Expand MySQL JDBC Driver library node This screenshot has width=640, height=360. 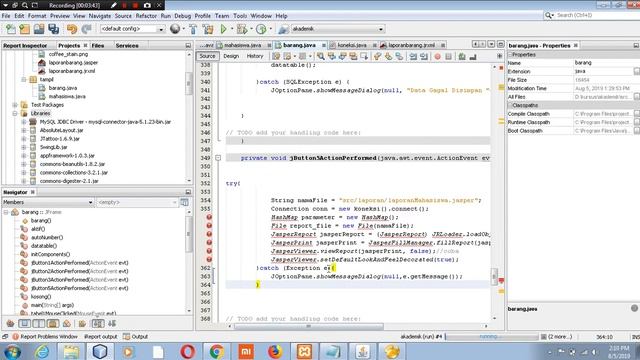point(24,122)
